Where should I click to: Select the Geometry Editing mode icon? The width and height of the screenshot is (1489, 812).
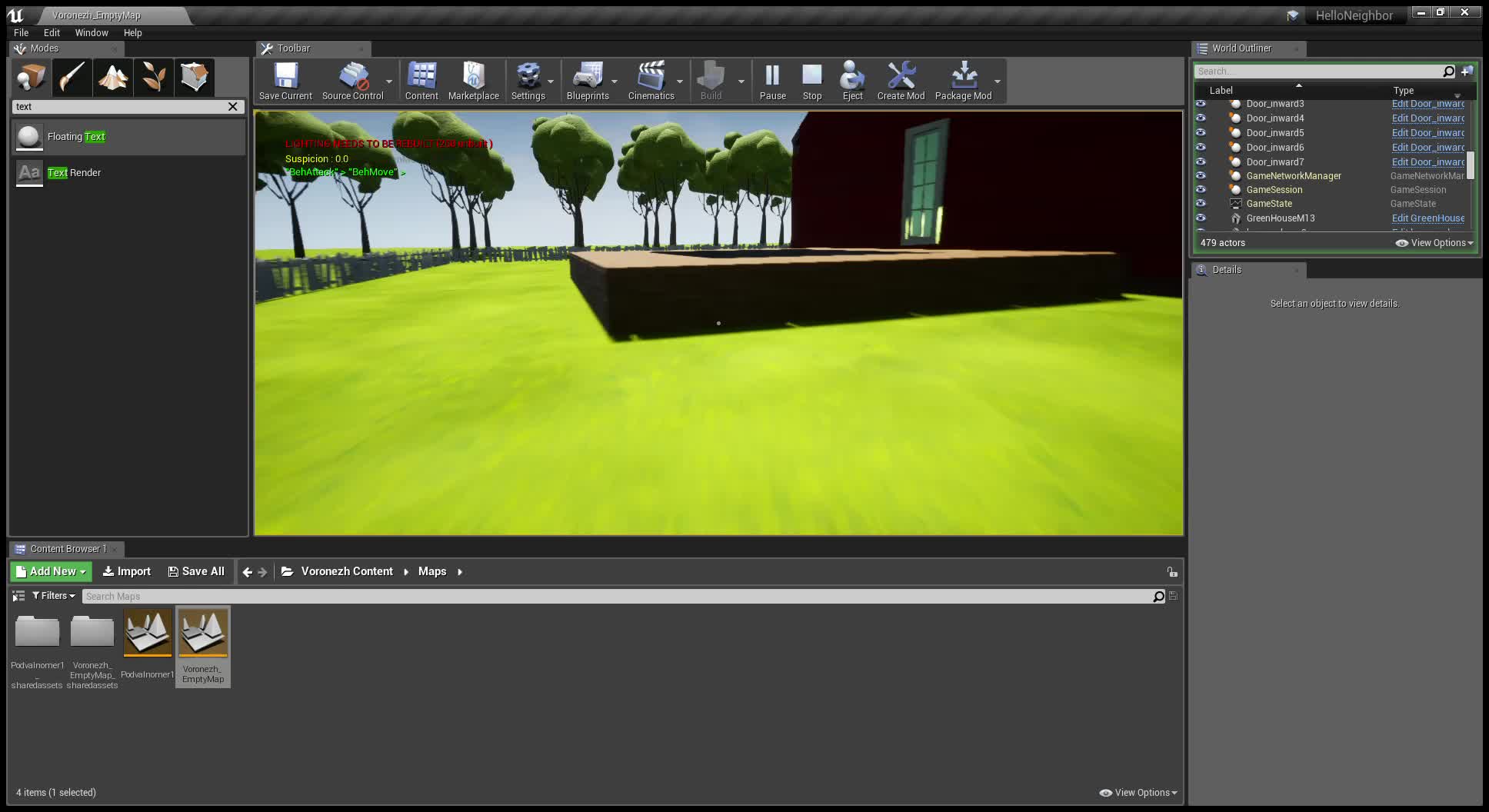(x=195, y=77)
